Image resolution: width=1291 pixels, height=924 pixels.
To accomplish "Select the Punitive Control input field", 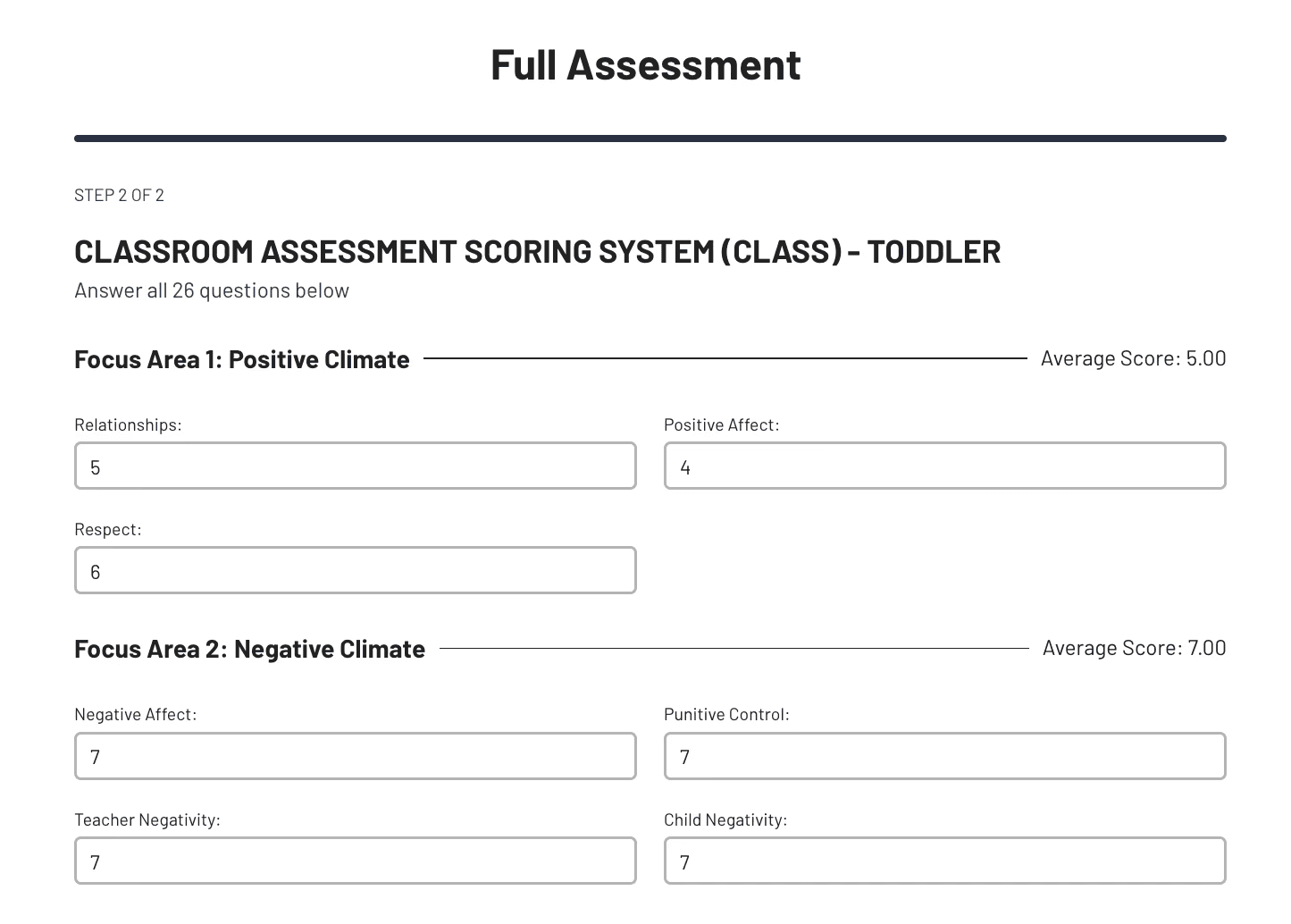I will (944, 756).
